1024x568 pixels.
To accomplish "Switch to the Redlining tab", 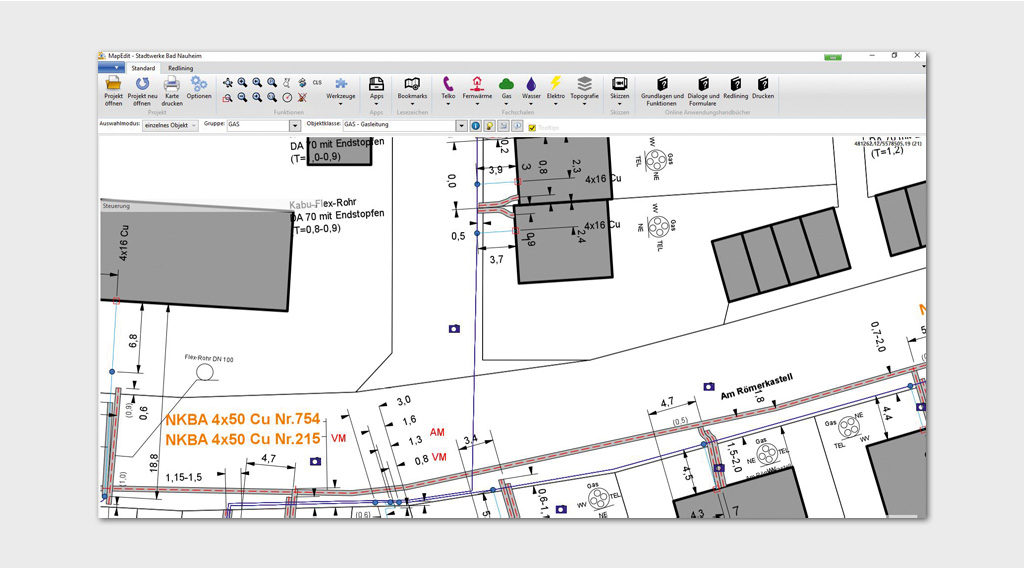I will (180, 68).
